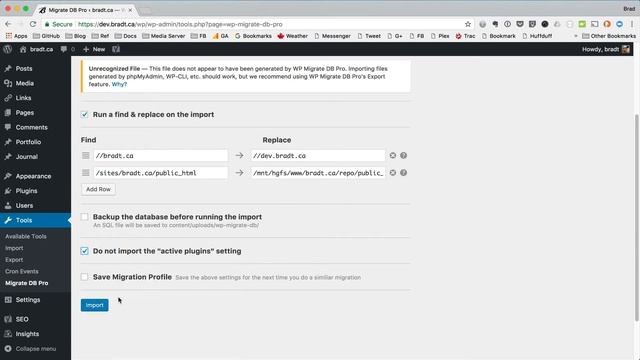Bookmark page with star icon
This screenshot has height=360, width=640.
click(468, 24)
